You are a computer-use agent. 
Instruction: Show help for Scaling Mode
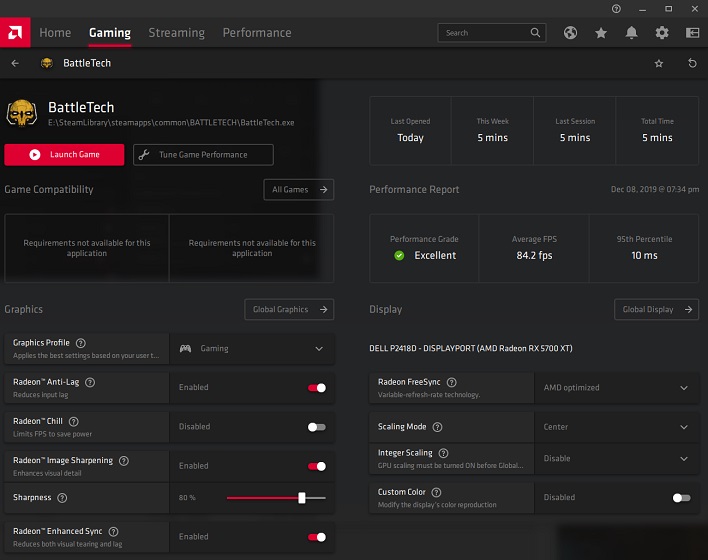[438, 427]
